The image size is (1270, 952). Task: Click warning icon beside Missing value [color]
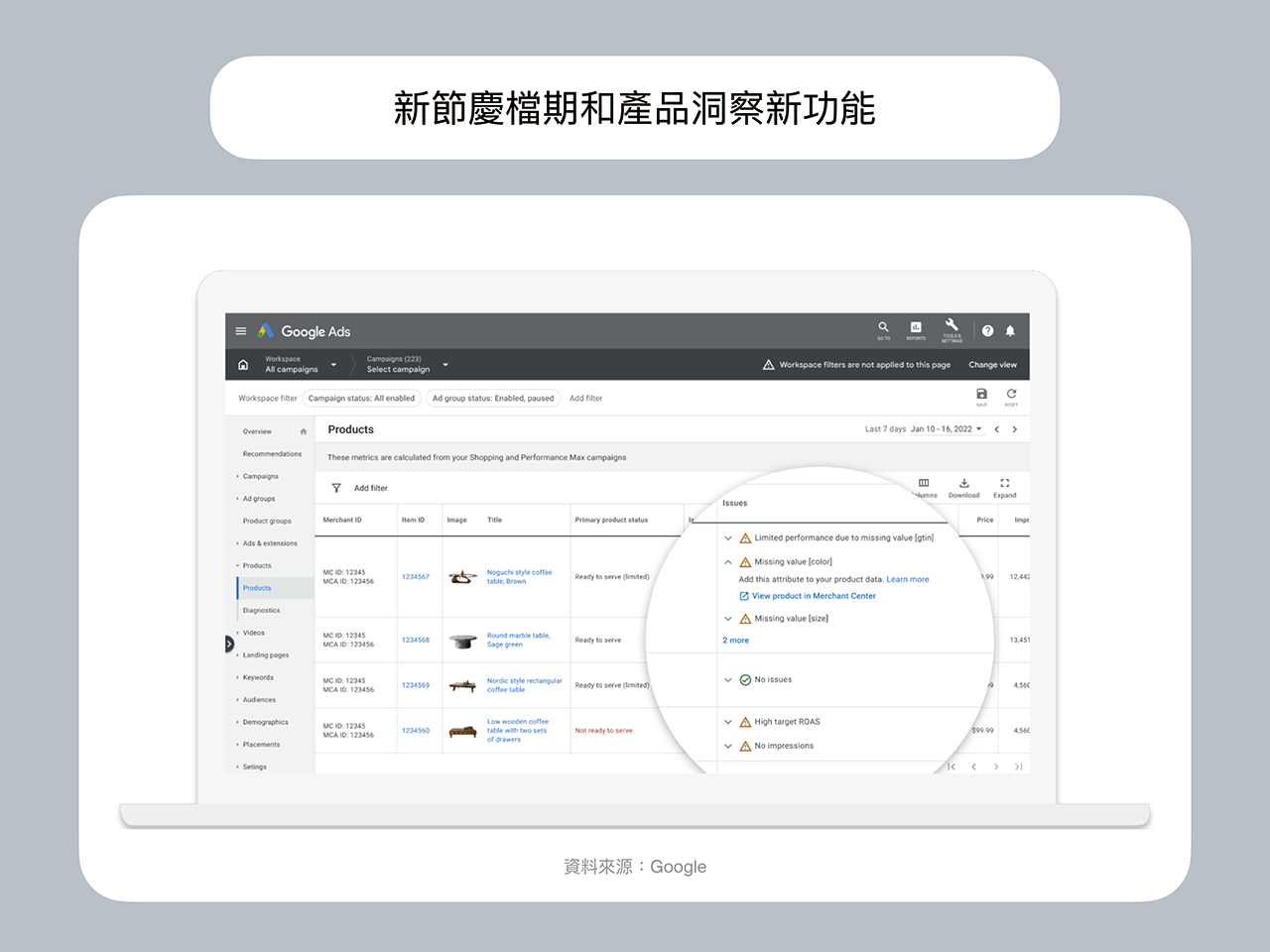(x=745, y=562)
